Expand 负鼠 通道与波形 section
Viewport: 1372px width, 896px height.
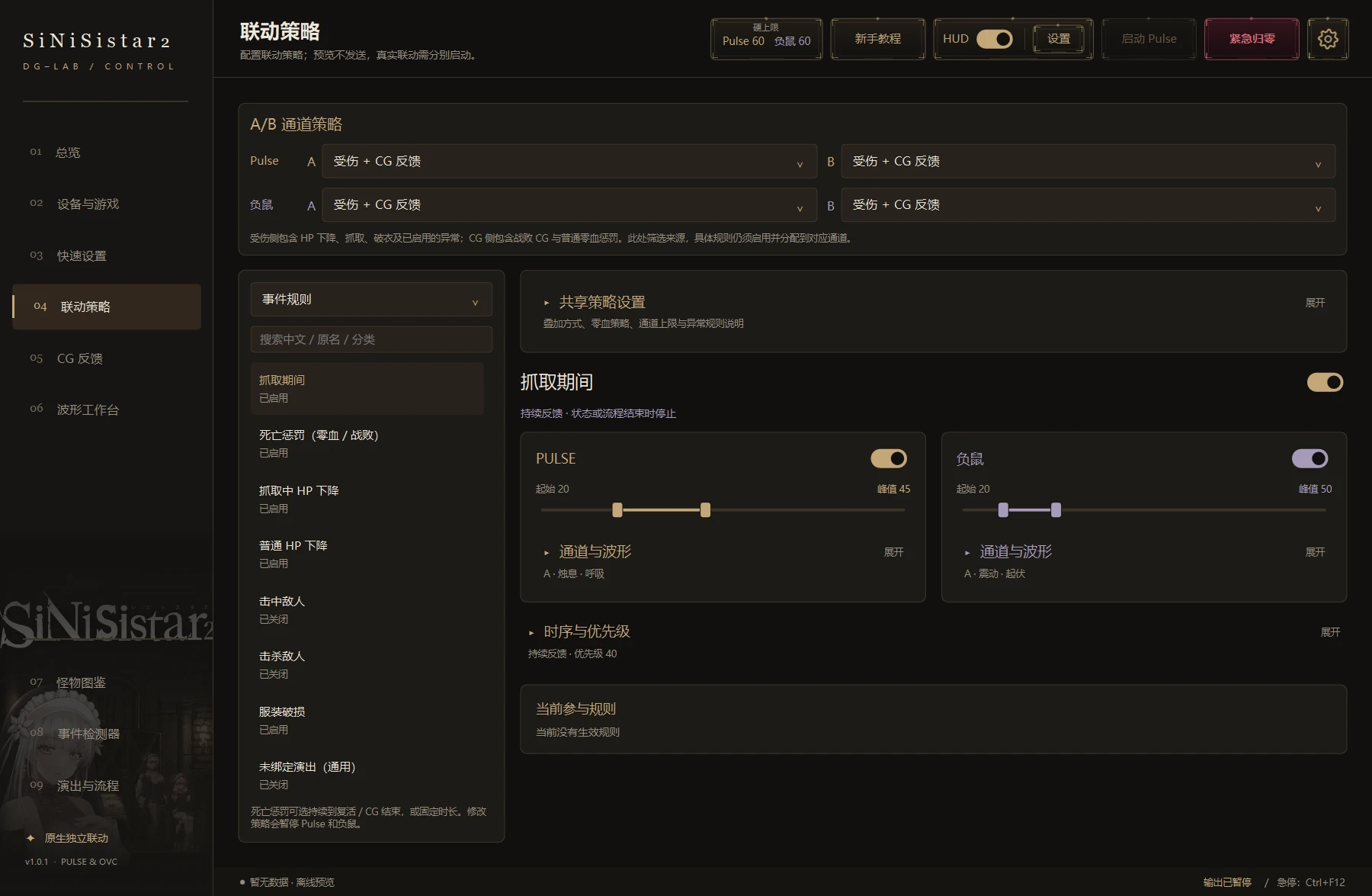click(x=1015, y=552)
